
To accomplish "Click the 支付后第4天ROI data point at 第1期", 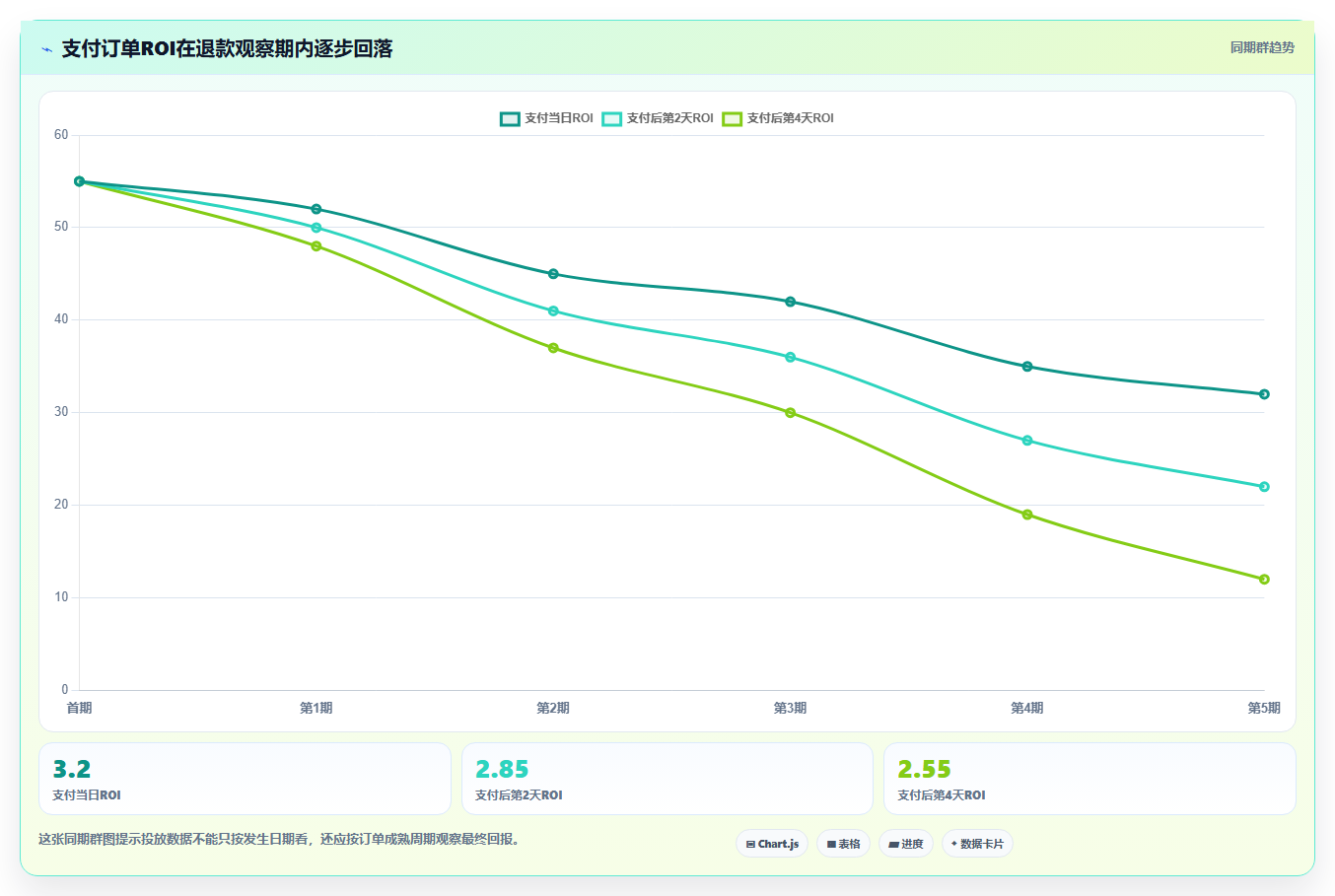I will click(x=316, y=246).
